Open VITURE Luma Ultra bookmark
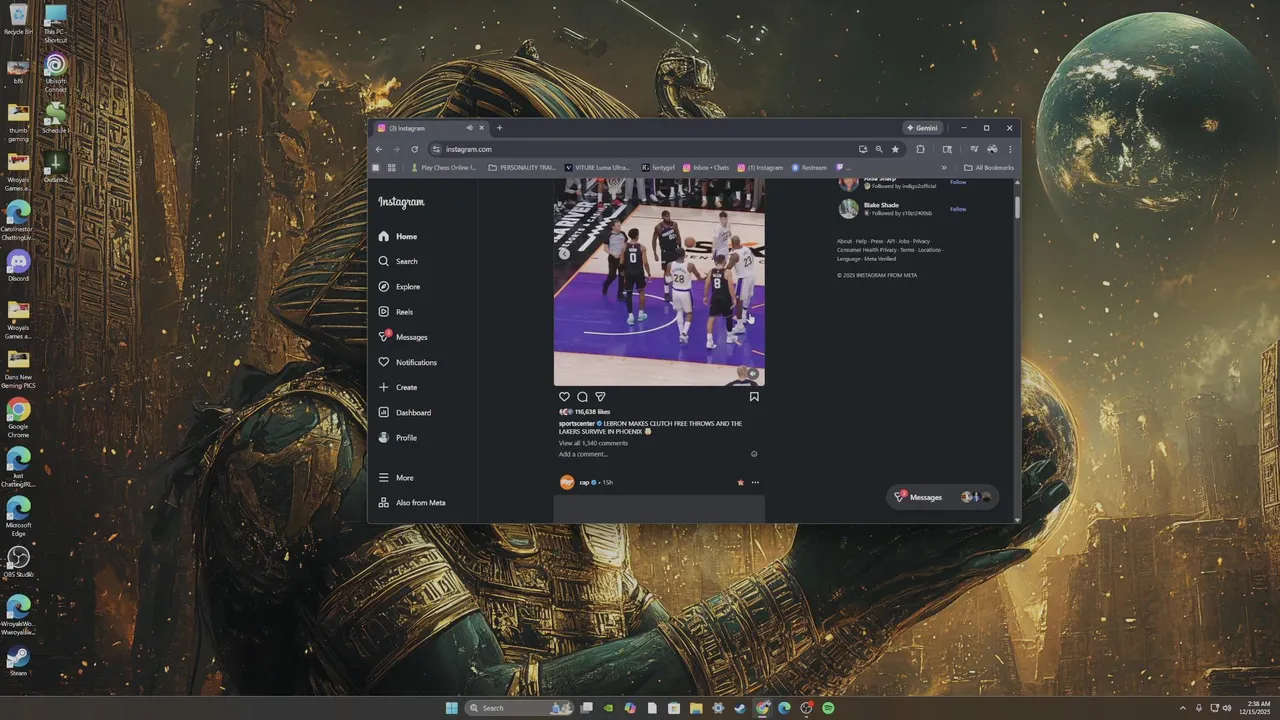Screen dimensions: 1280x720 pyautogui.click(x=598, y=168)
